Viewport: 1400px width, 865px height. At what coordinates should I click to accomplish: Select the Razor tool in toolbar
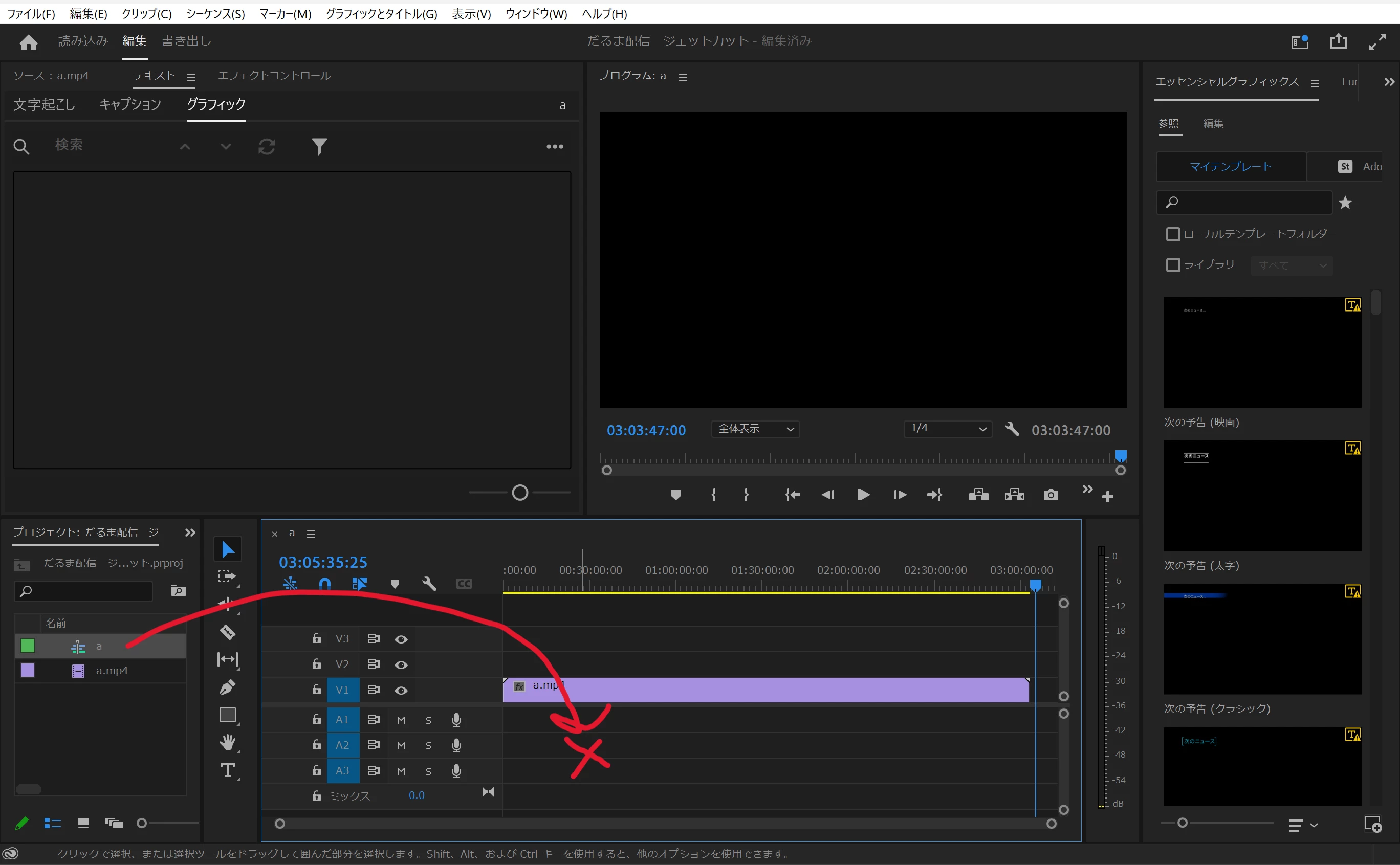(x=227, y=632)
